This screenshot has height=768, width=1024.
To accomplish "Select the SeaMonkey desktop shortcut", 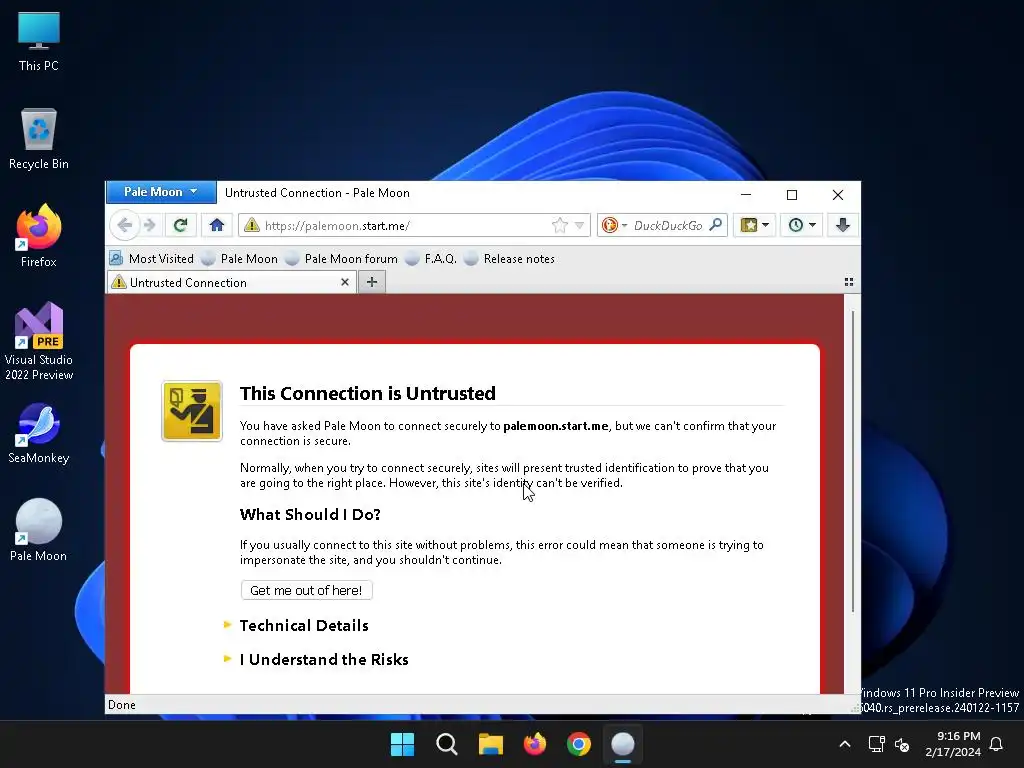I will click(x=39, y=434).
